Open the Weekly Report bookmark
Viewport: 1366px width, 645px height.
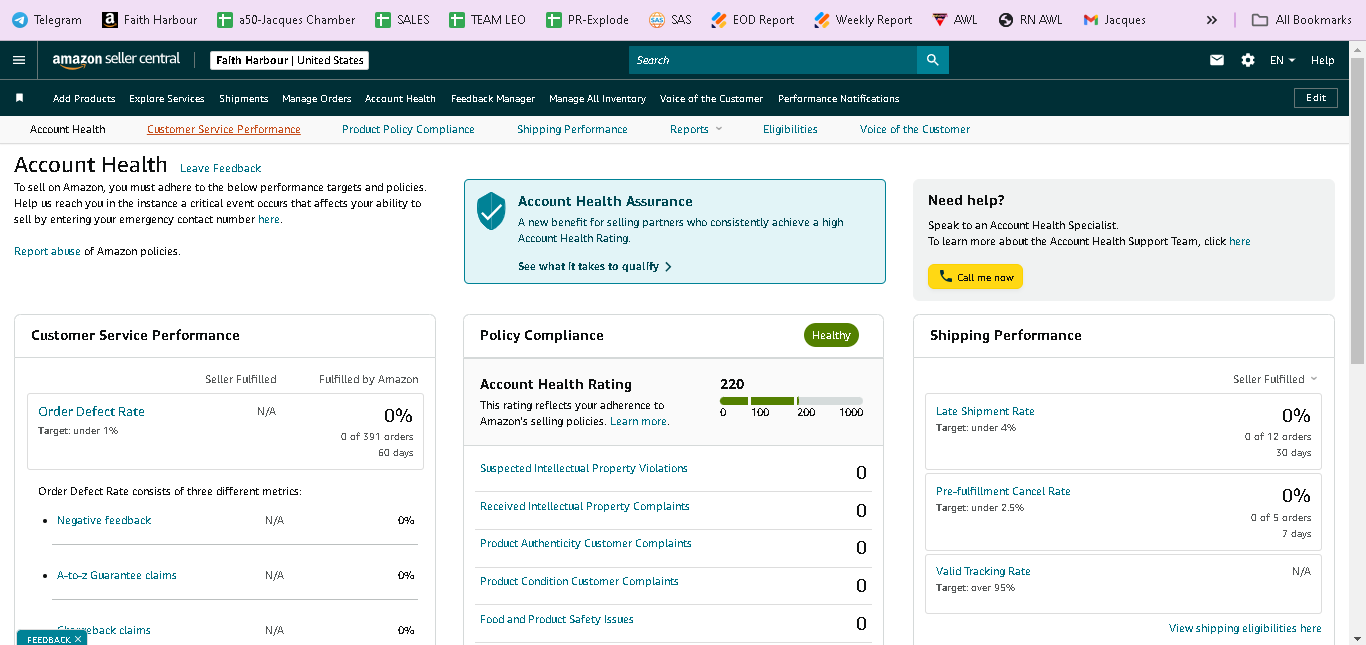tap(863, 20)
